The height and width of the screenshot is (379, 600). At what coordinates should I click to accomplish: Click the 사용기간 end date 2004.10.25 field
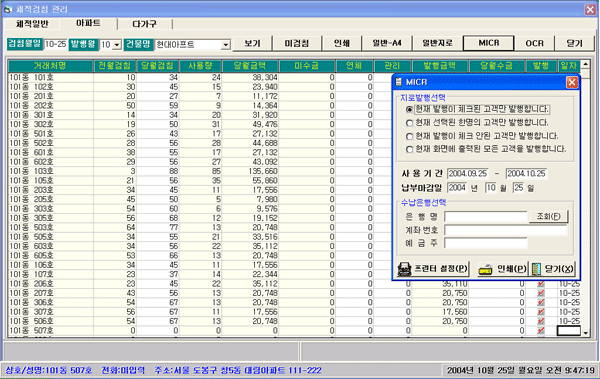(526, 173)
